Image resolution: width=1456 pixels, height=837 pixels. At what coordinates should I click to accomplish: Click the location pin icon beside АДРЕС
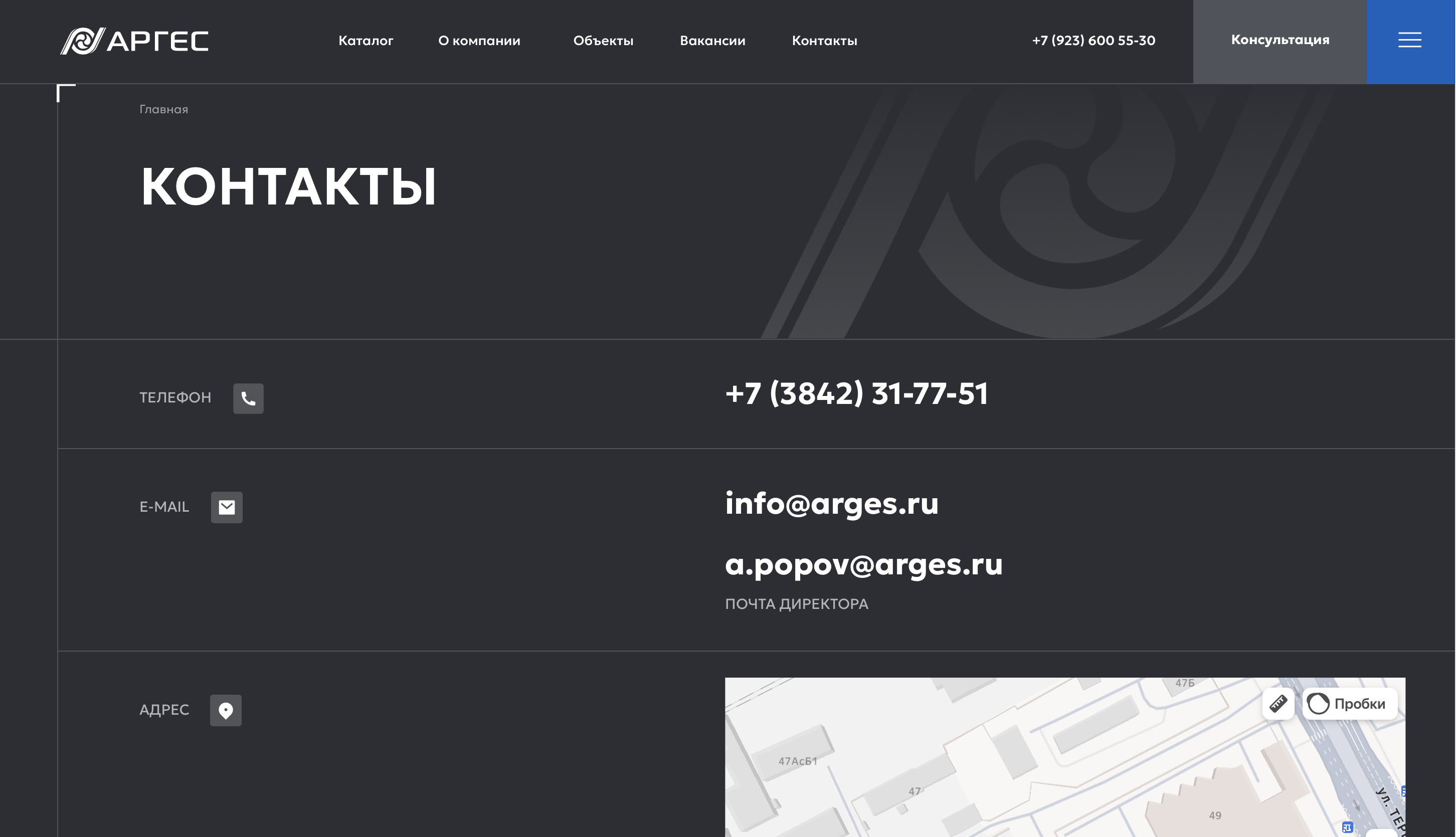226,711
